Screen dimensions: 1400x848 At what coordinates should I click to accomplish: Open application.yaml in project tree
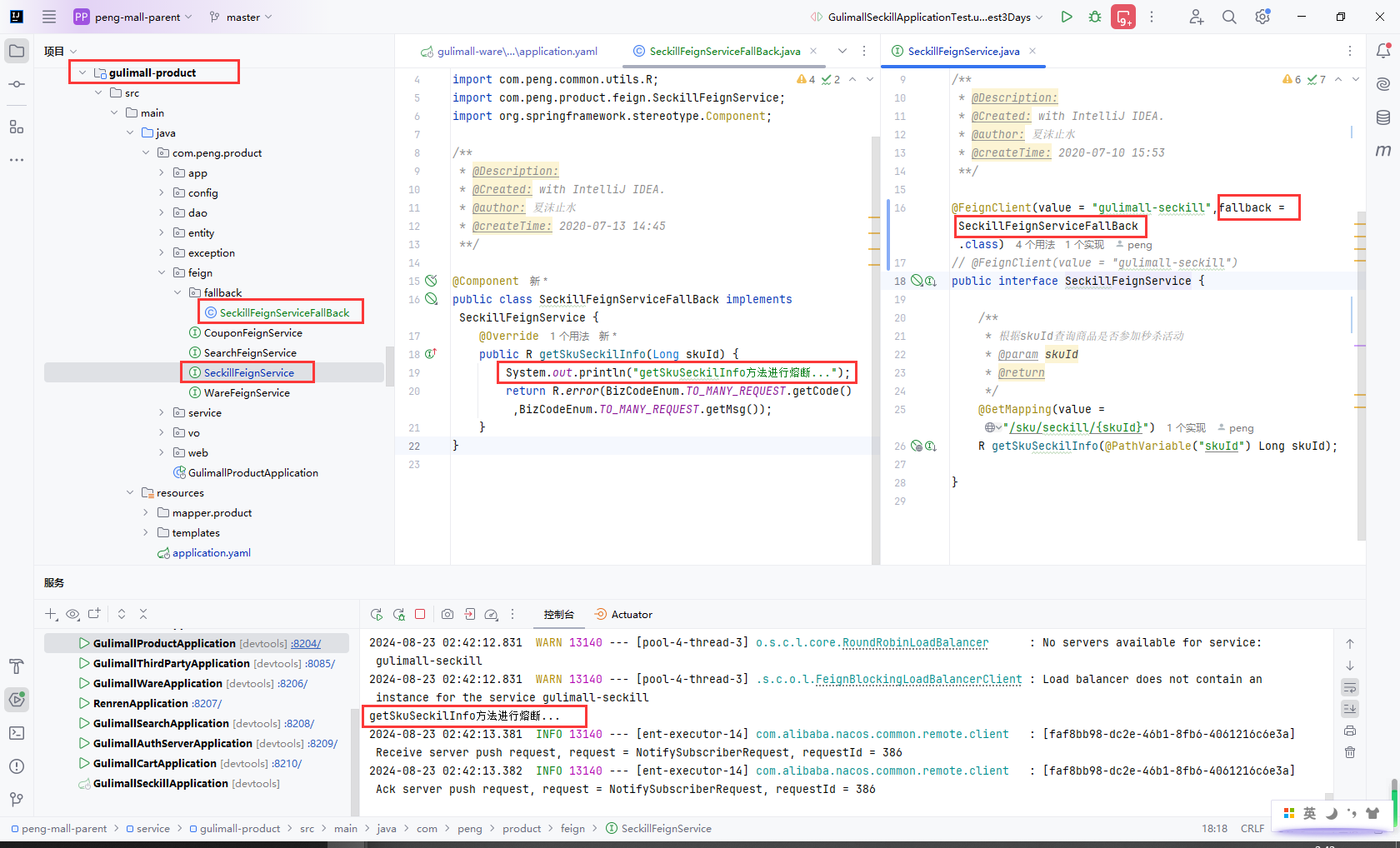click(212, 552)
